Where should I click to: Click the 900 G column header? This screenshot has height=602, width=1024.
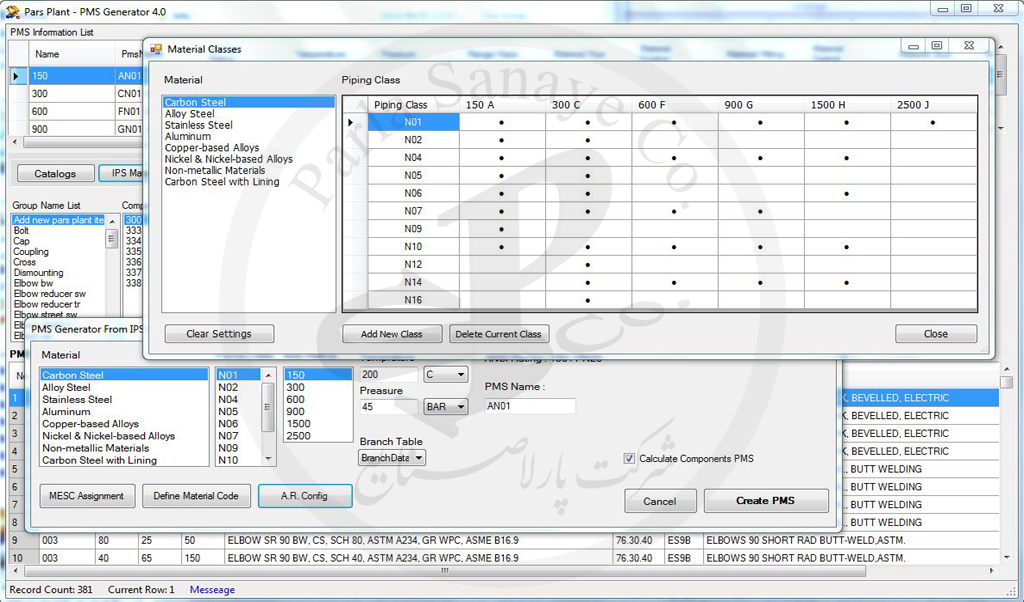[x=761, y=104]
